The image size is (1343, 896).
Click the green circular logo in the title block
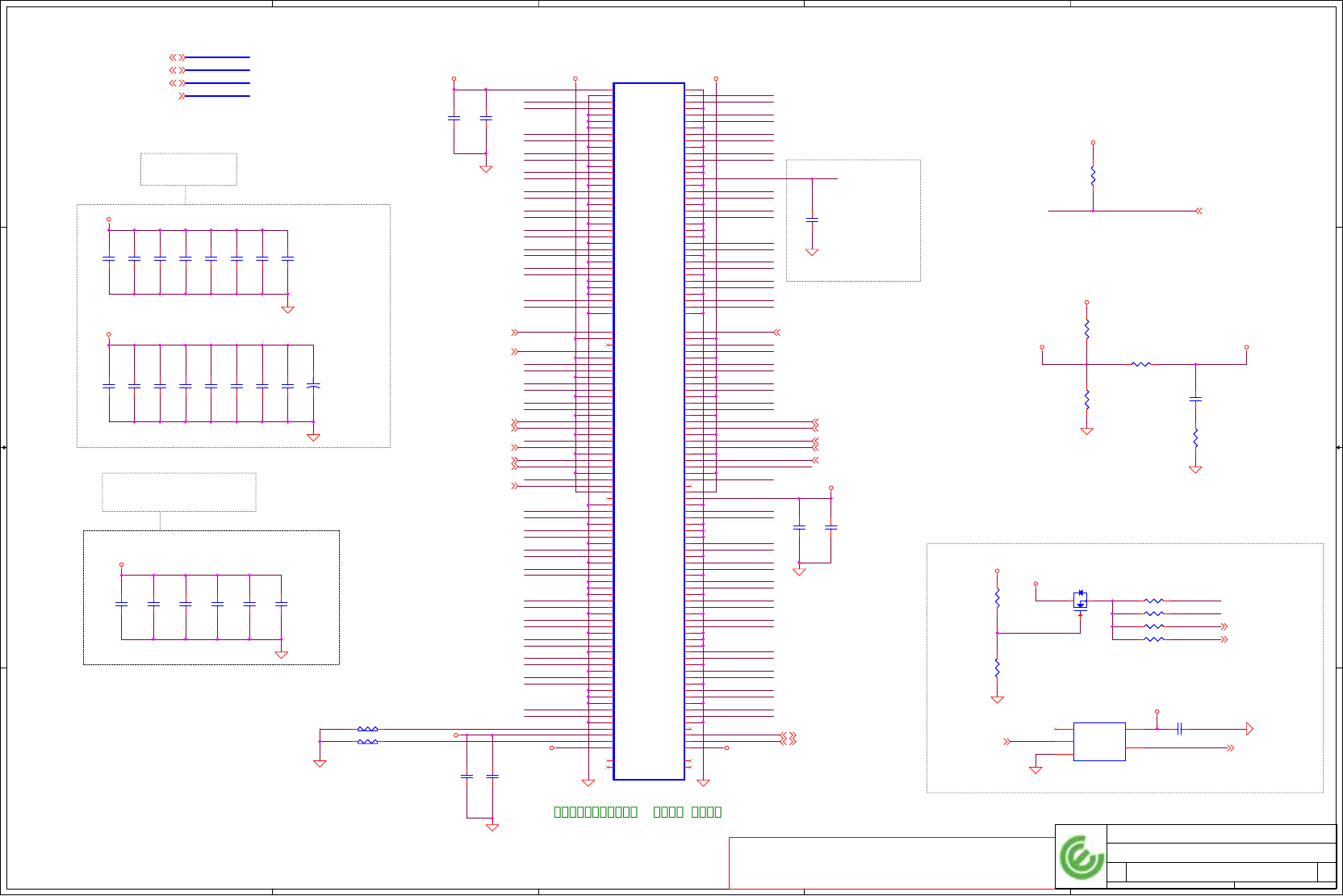pos(1082,856)
